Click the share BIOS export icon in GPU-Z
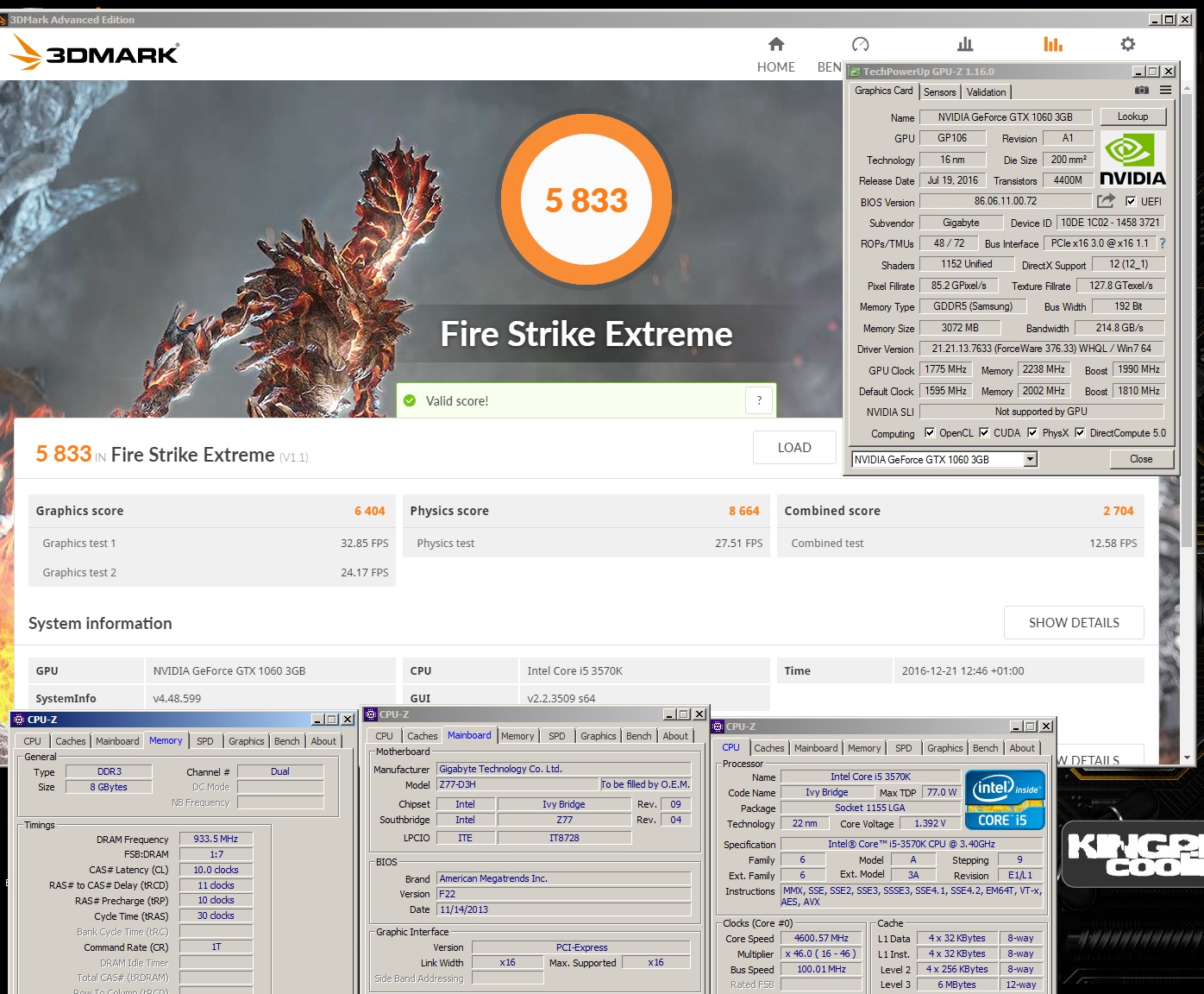1204x994 pixels. [1106, 201]
